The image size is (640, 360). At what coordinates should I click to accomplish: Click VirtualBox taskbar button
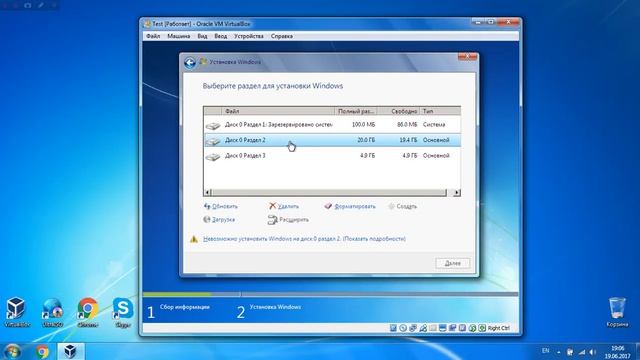[70, 351]
